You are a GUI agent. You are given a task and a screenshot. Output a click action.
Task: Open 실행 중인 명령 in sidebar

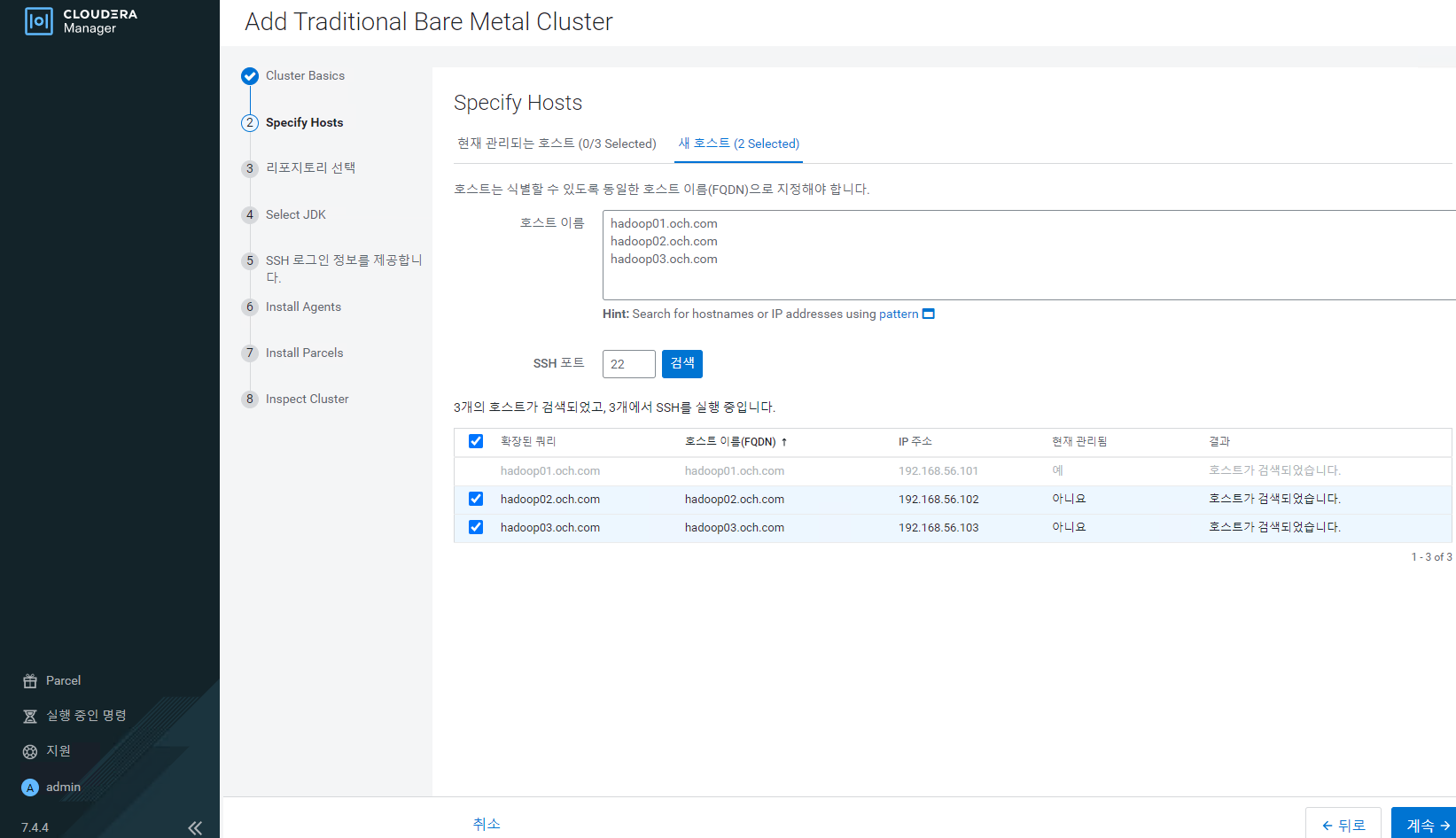coord(86,716)
